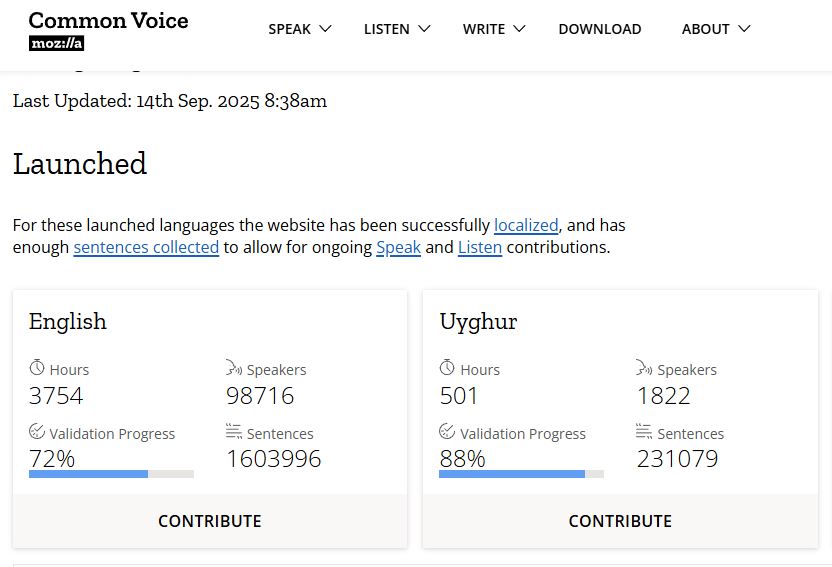Image resolution: width=832 pixels, height=567 pixels.
Task: Click the clock icon beside Uyghur Hours
Action: [447, 368]
